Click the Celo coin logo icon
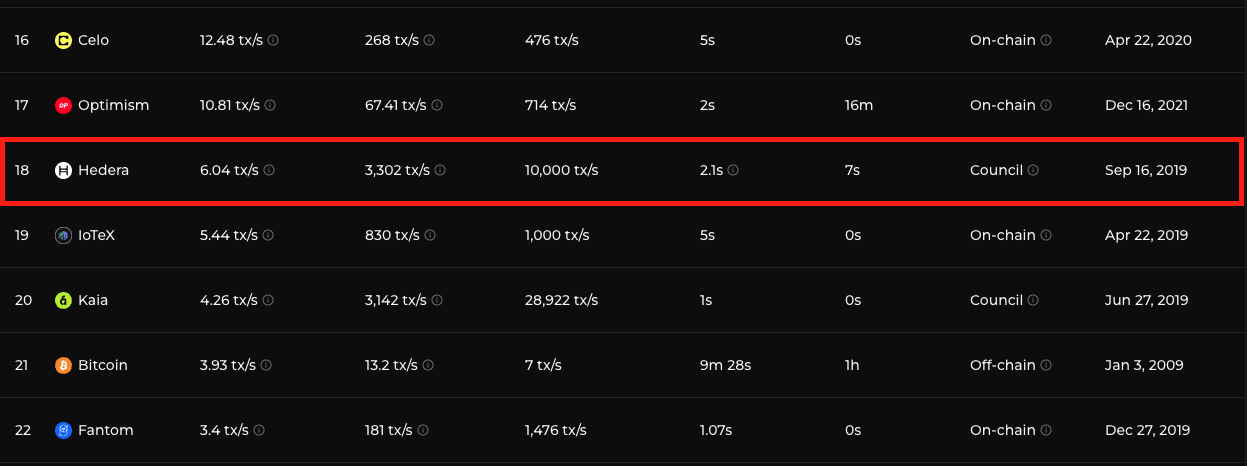Image resolution: width=1247 pixels, height=466 pixels. [63, 41]
